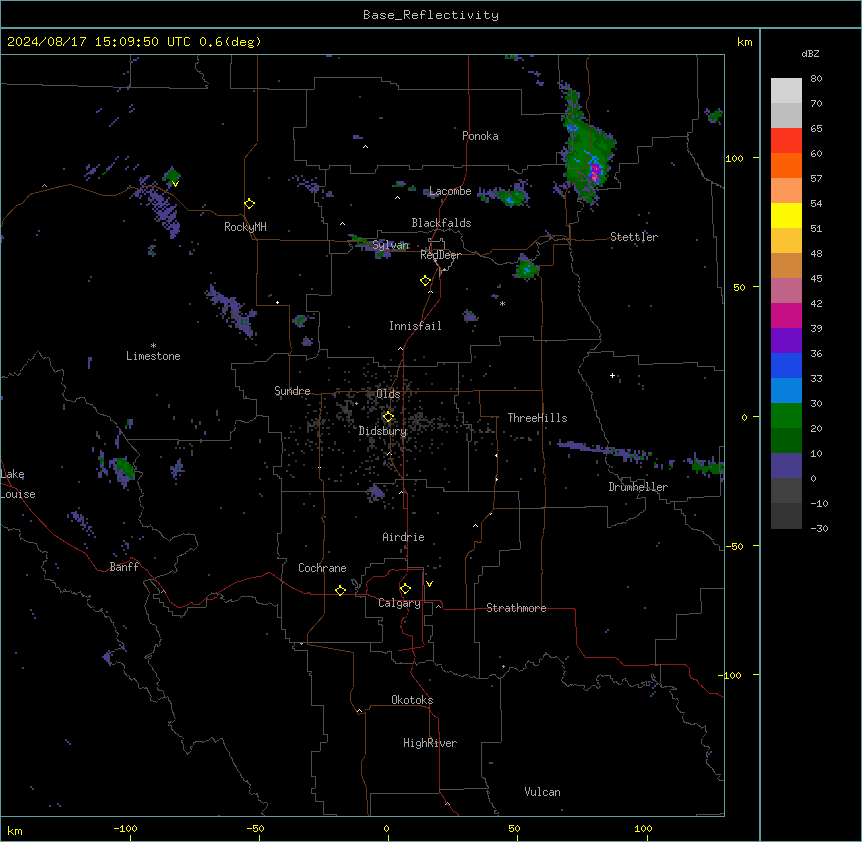Viewport: 862px width, 842px height.
Task: Select the Drumheller label
Action: (x=638, y=487)
